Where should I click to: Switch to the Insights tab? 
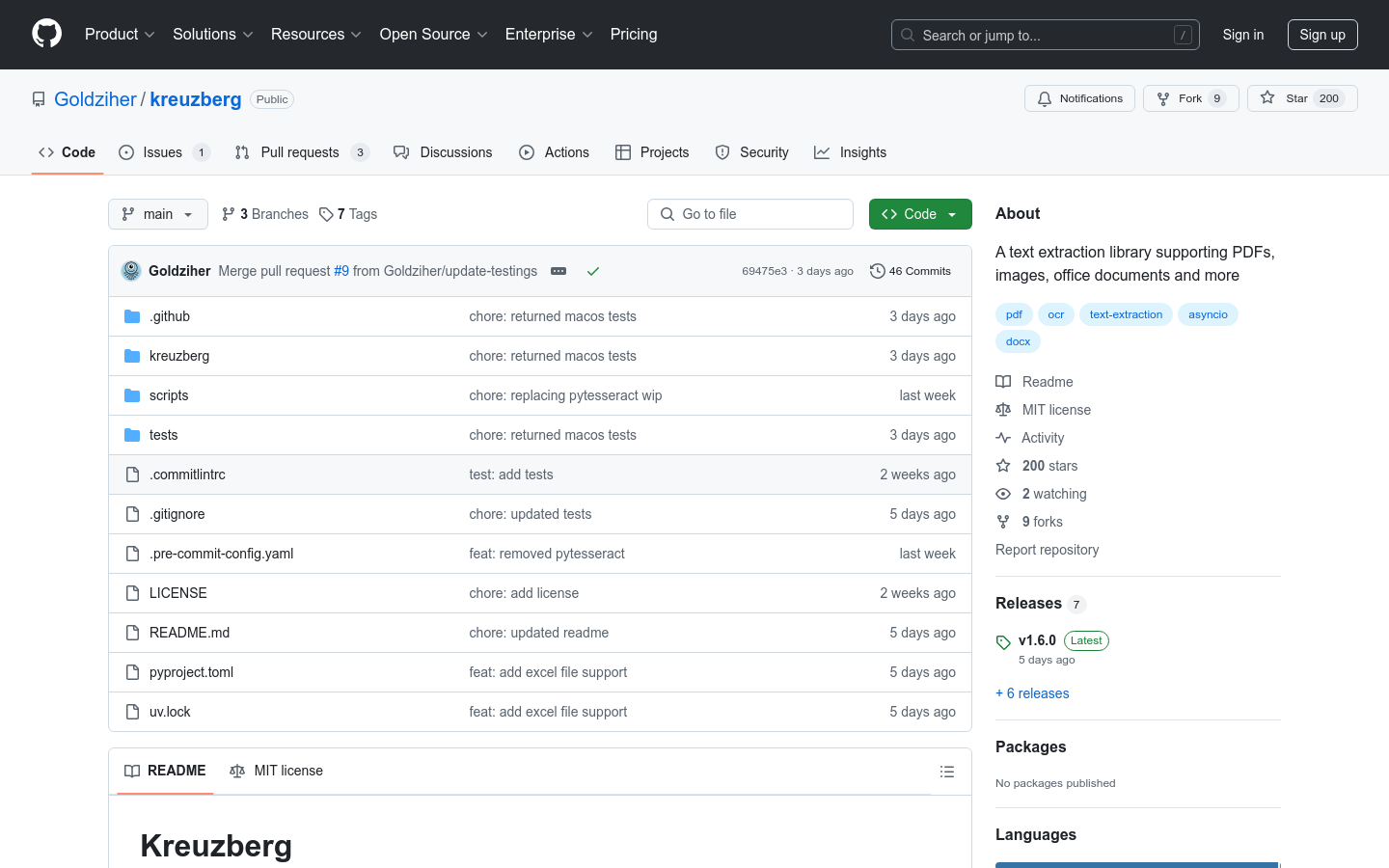coord(850,152)
